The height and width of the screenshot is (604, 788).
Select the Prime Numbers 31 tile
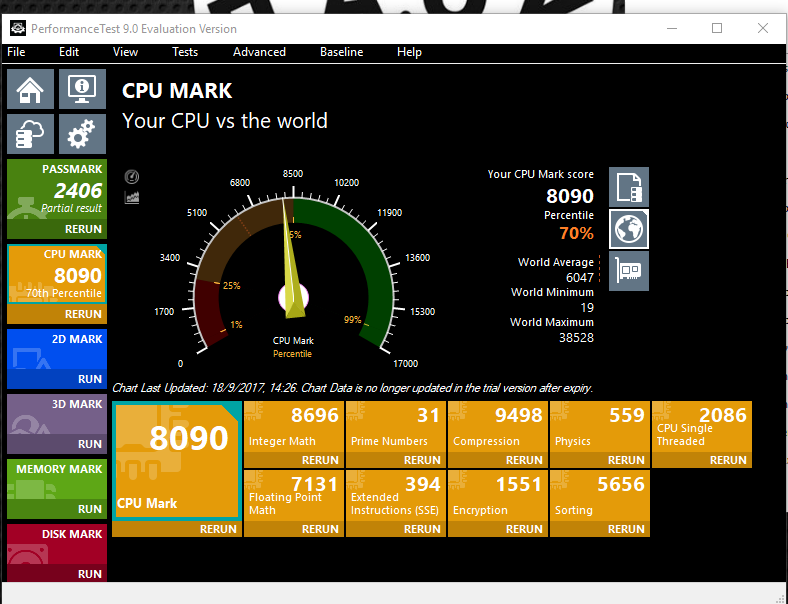[x=396, y=427]
